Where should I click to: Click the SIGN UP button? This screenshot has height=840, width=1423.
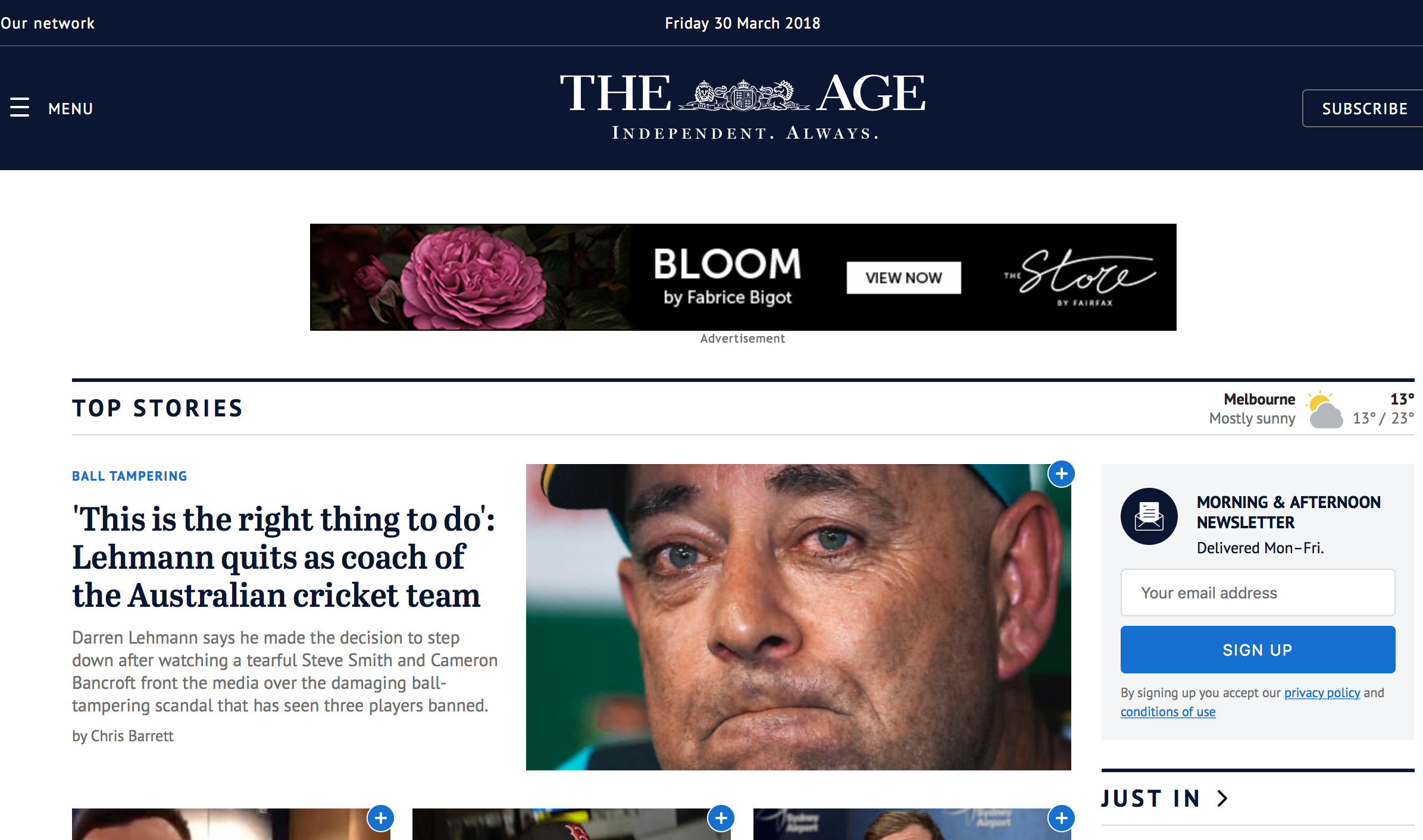(1258, 650)
